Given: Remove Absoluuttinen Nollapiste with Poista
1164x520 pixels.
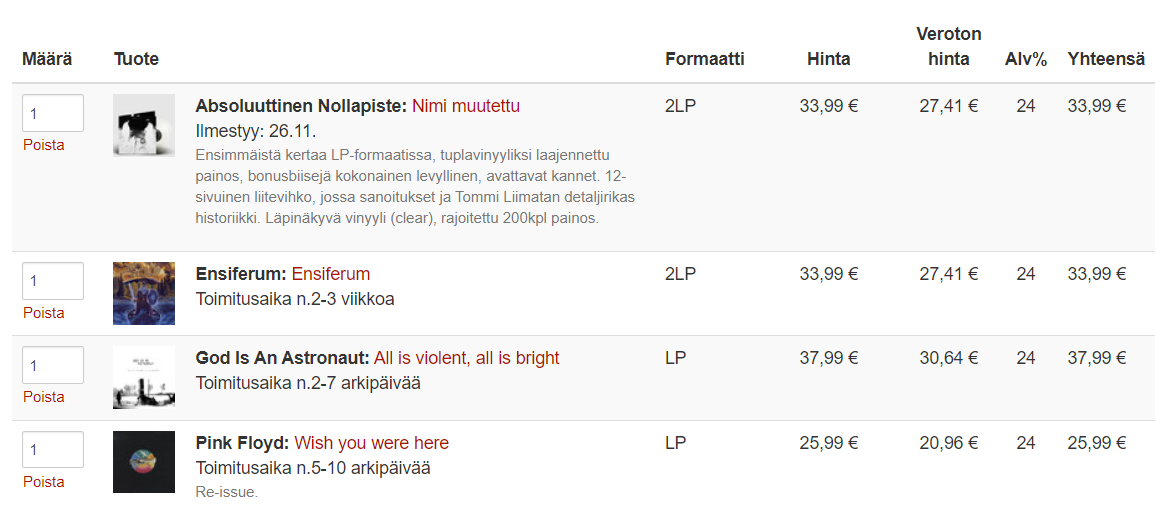Looking at the screenshot, I should tap(44, 145).
